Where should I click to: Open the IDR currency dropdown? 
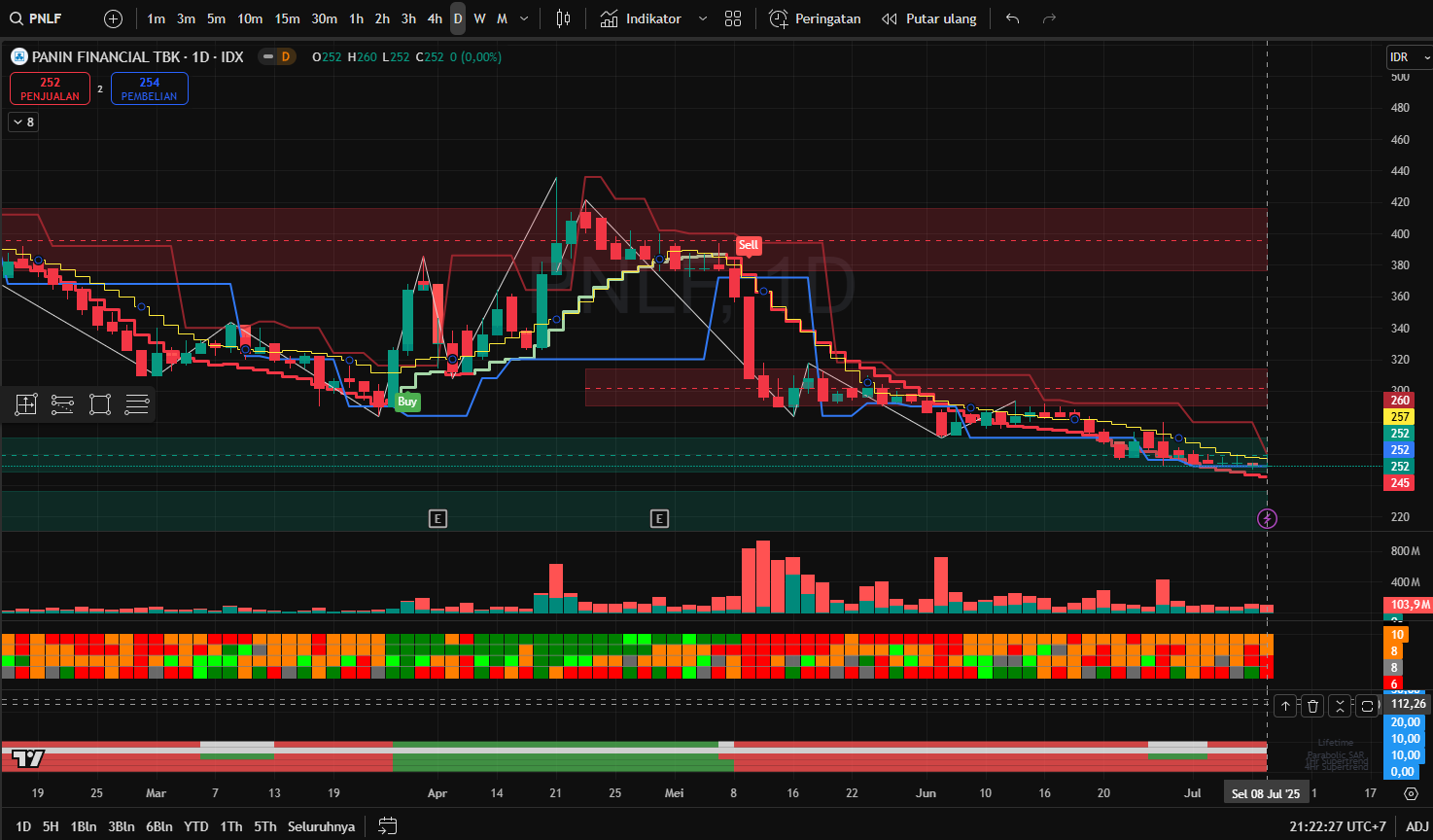tap(1410, 57)
